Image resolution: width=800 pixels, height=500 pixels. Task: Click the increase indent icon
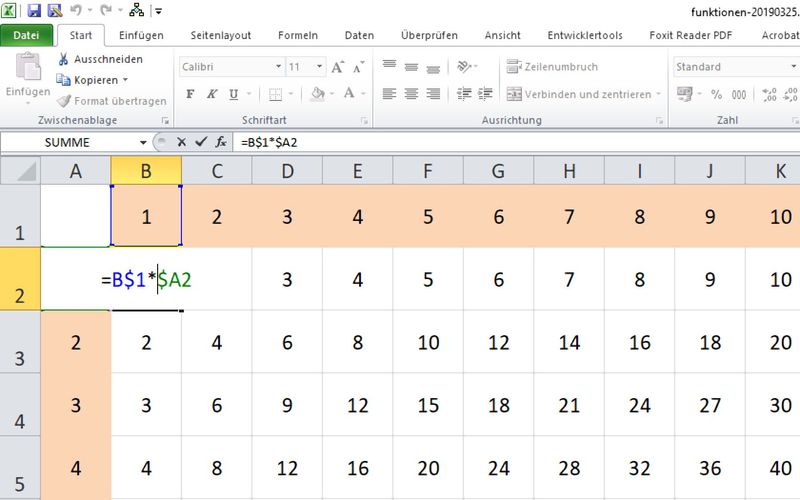click(485, 94)
